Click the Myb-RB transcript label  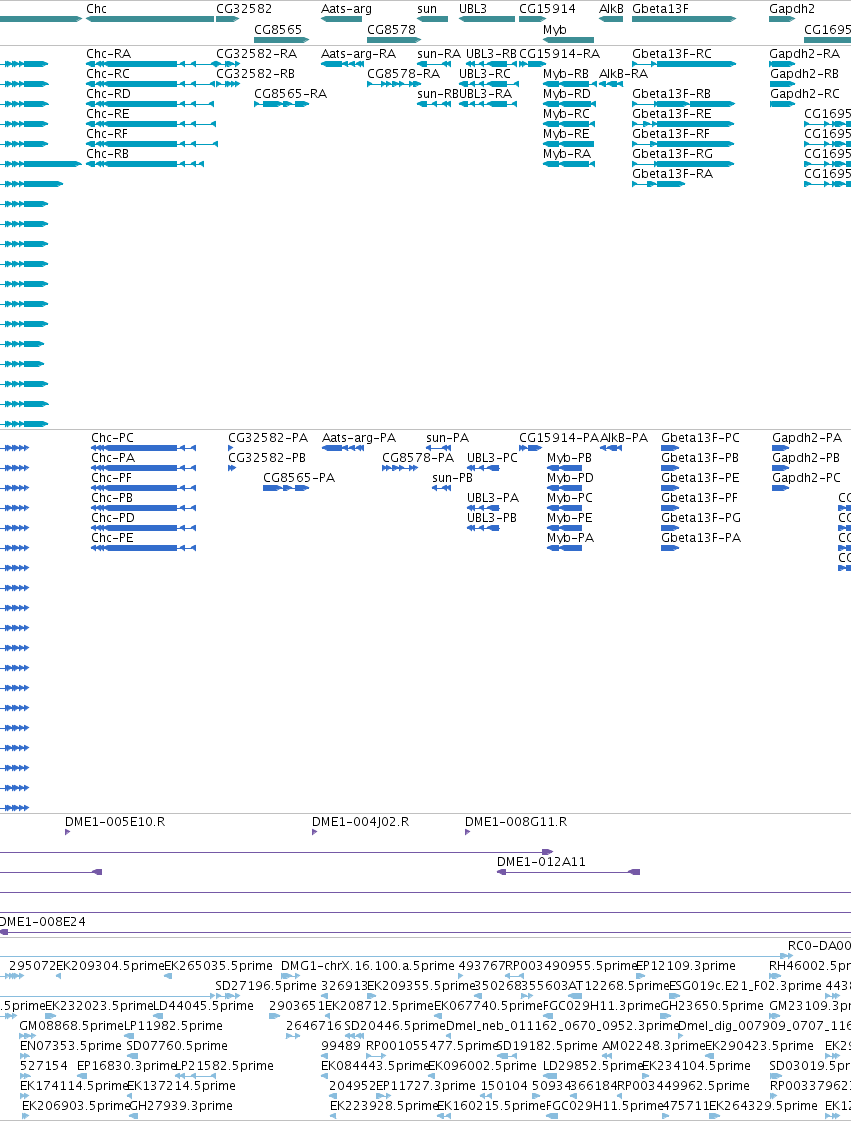tap(566, 74)
